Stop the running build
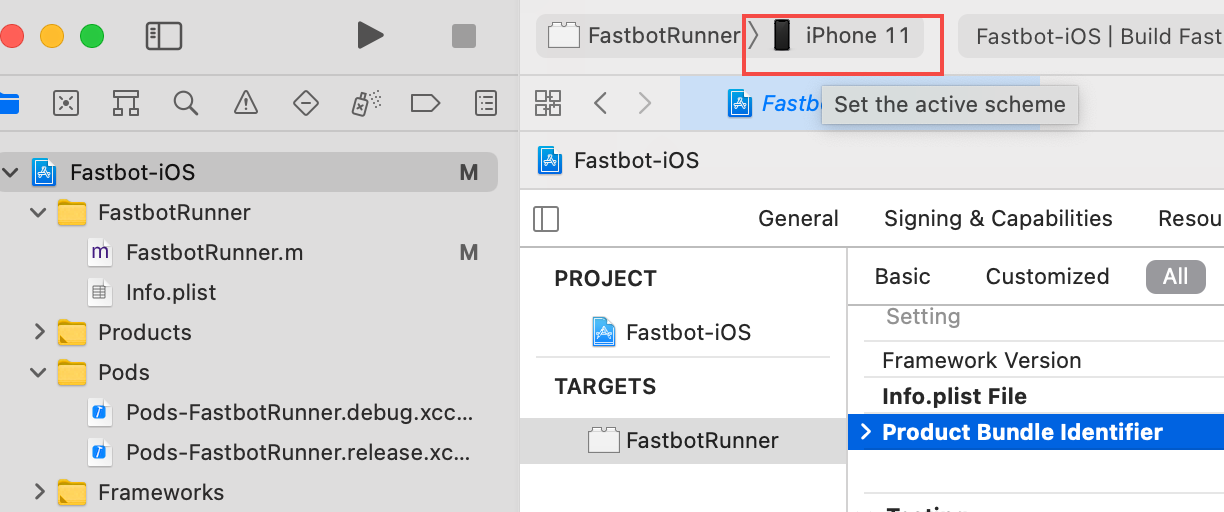 coord(464,36)
